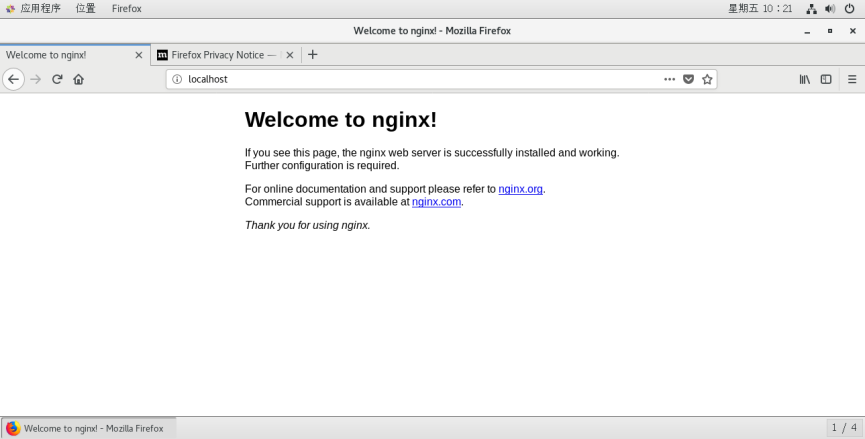Reload the current page

(x=57, y=79)
